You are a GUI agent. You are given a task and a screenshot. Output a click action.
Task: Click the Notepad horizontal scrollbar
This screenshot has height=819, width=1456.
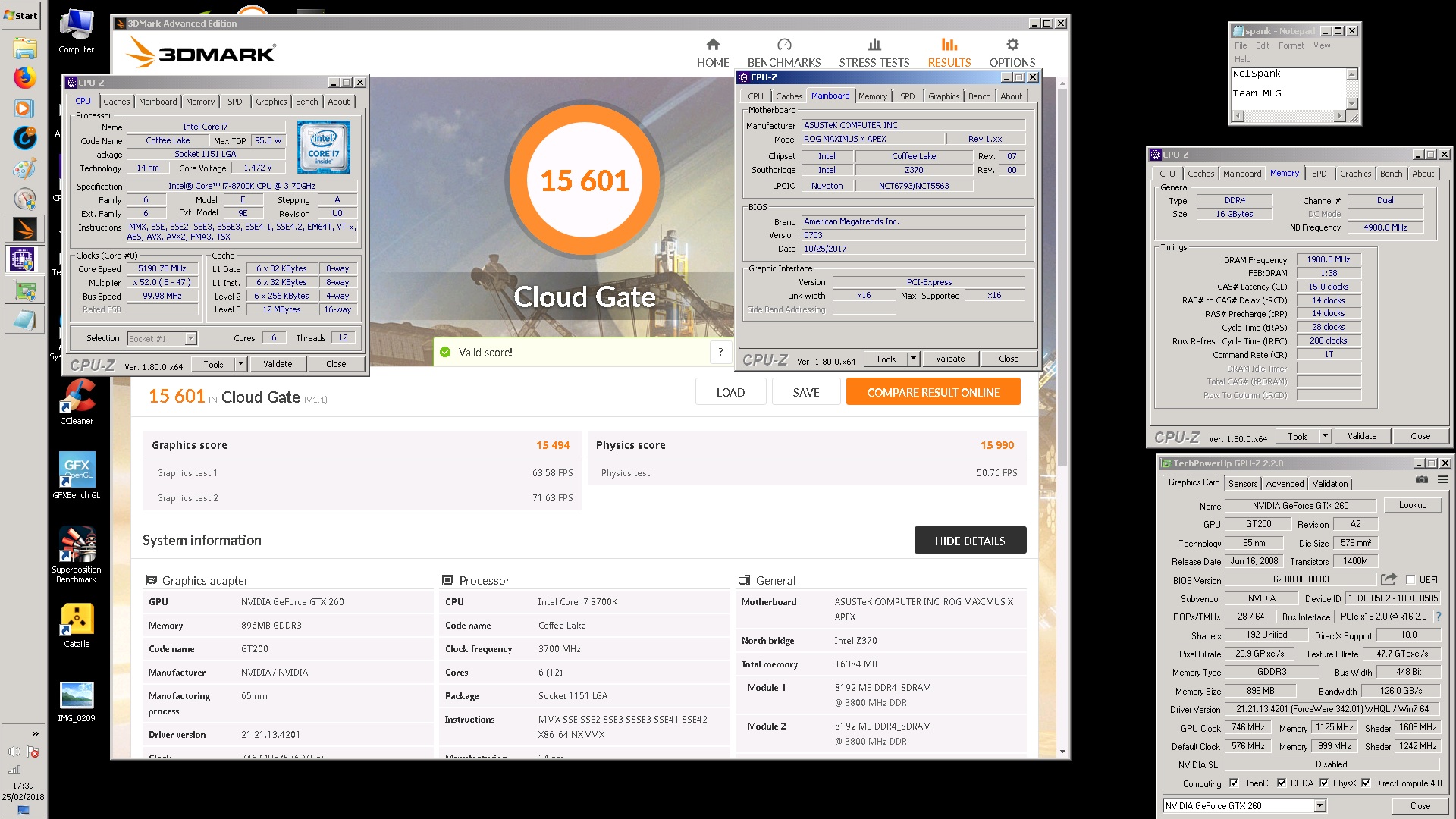(x=1288, y=116)
